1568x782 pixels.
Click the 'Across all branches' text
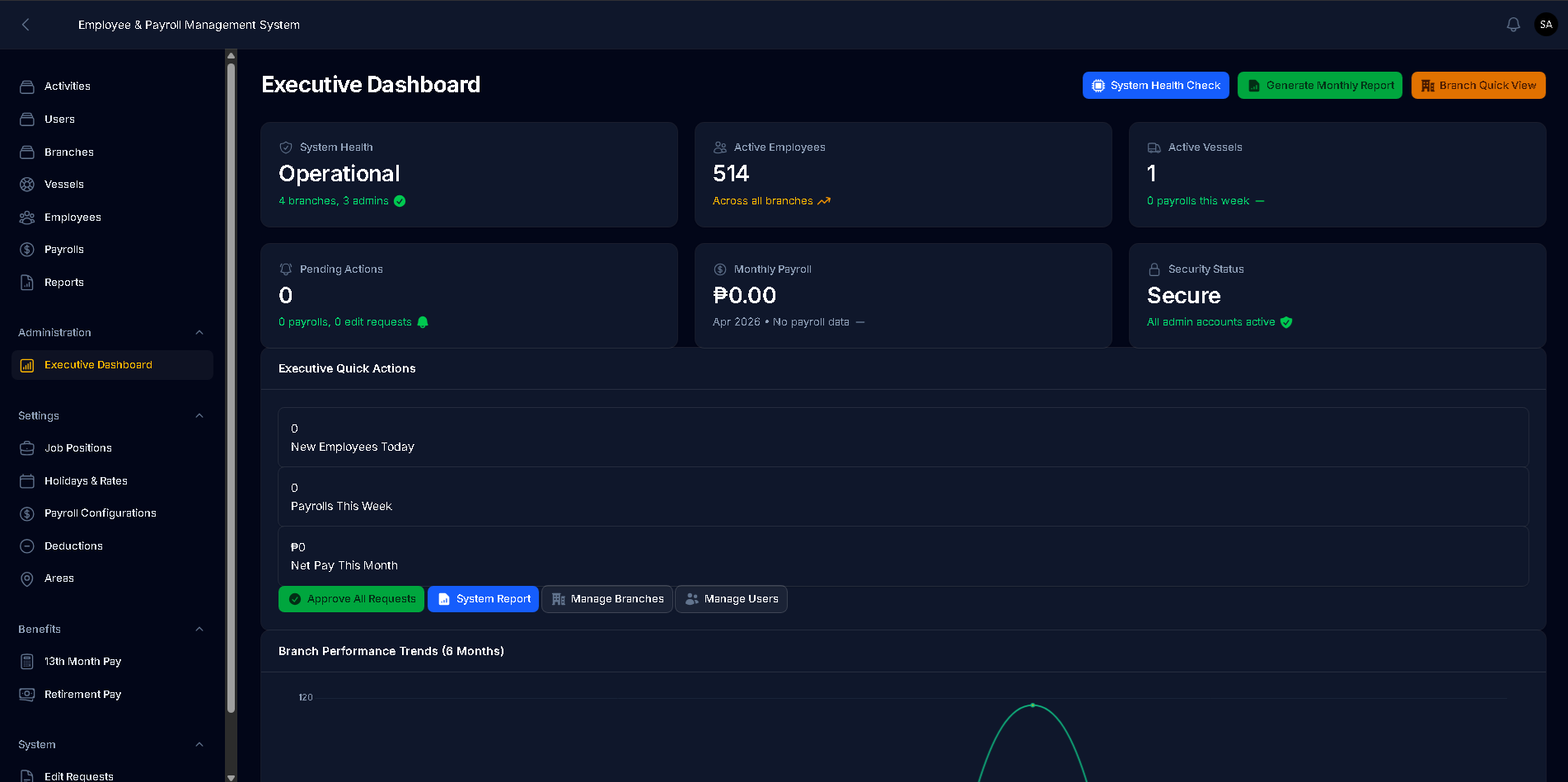coord(763,201)
